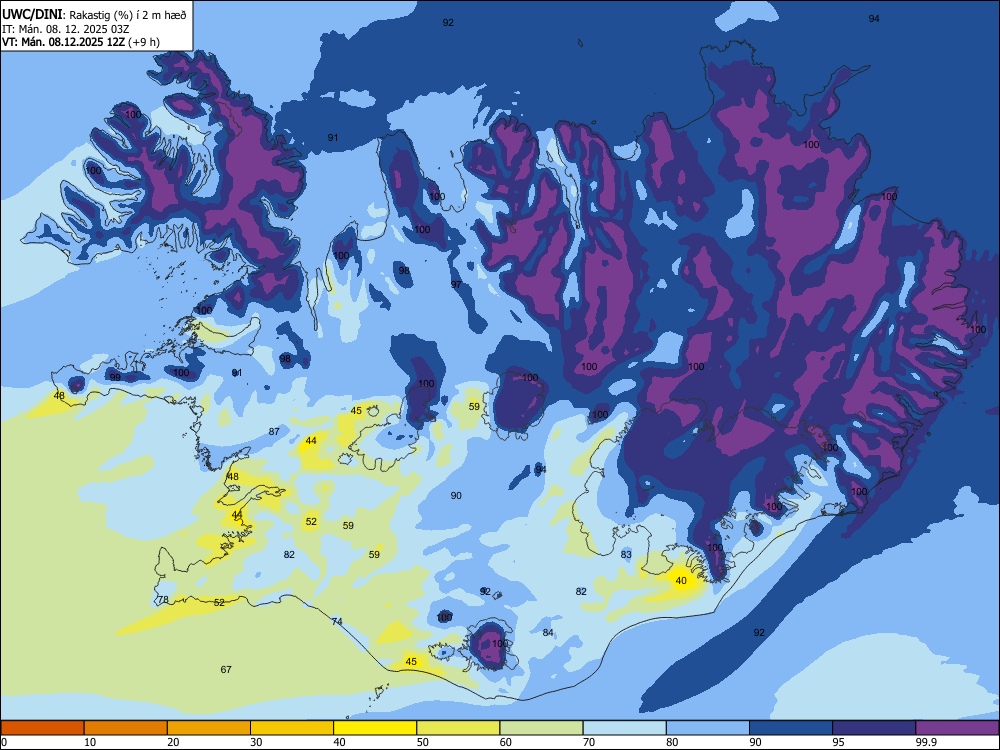Pick the pale yellow 50–60 legend swatch

click(x=458, y=728)
